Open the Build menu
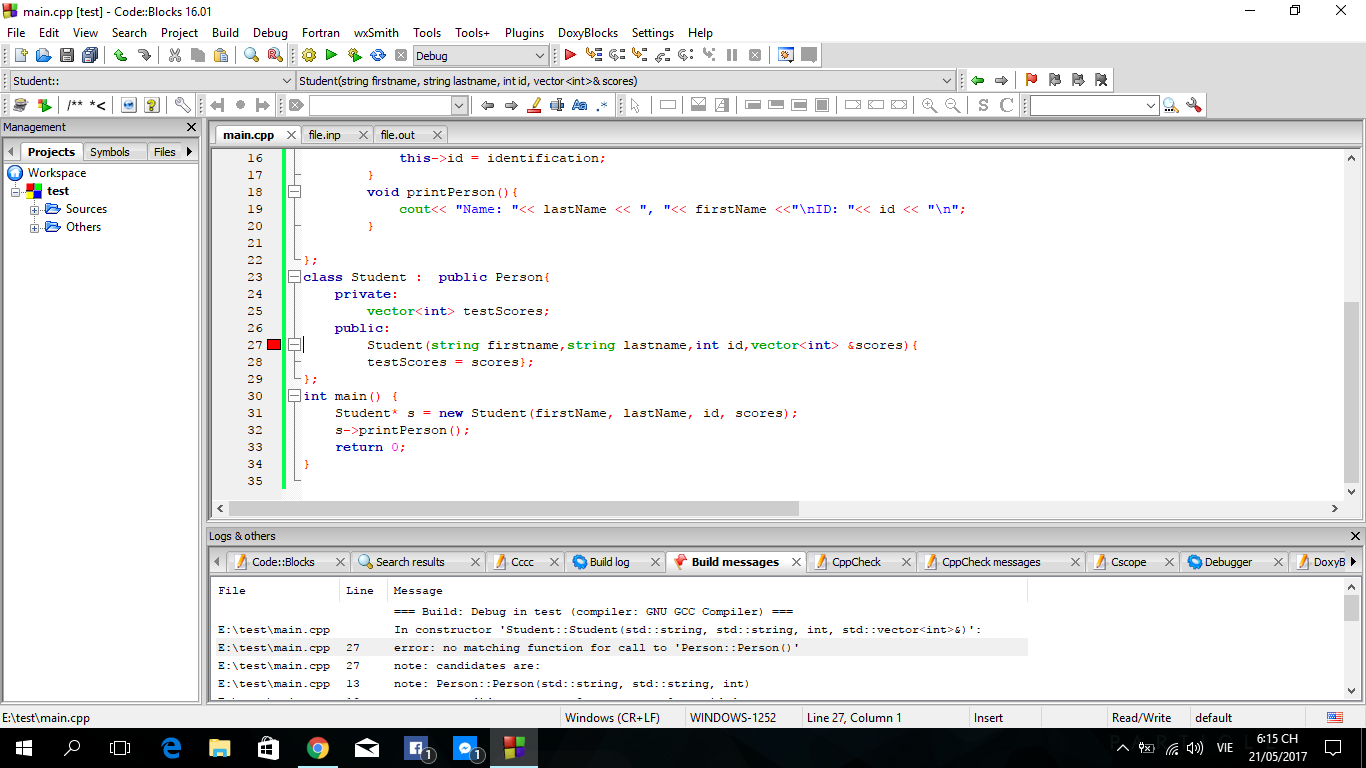Image resolution: width=1366 pixels, height=768 pixels. pyautogui.click(x=225, y=33)
